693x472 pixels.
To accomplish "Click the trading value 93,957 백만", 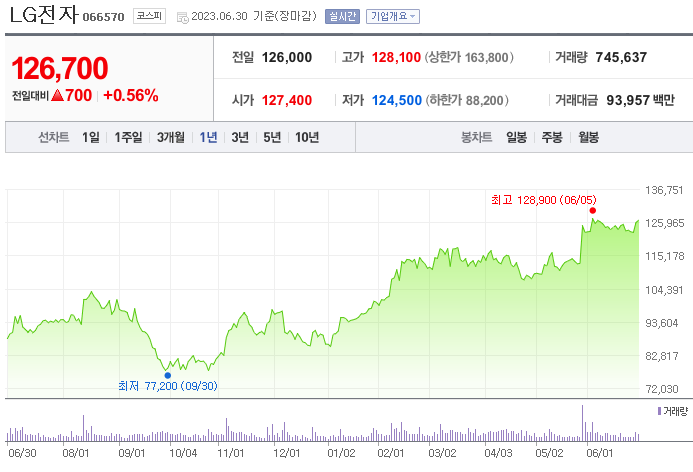I will (640, 100).
